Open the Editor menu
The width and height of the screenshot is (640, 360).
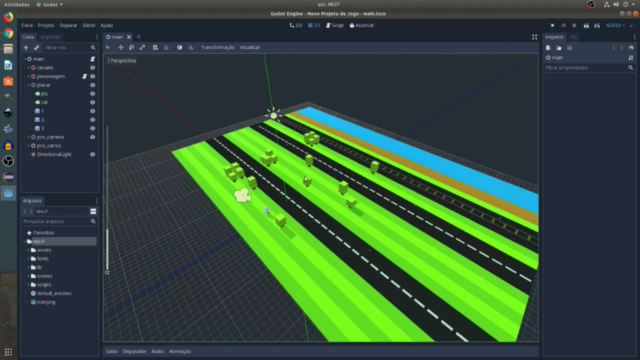(89, 25)
